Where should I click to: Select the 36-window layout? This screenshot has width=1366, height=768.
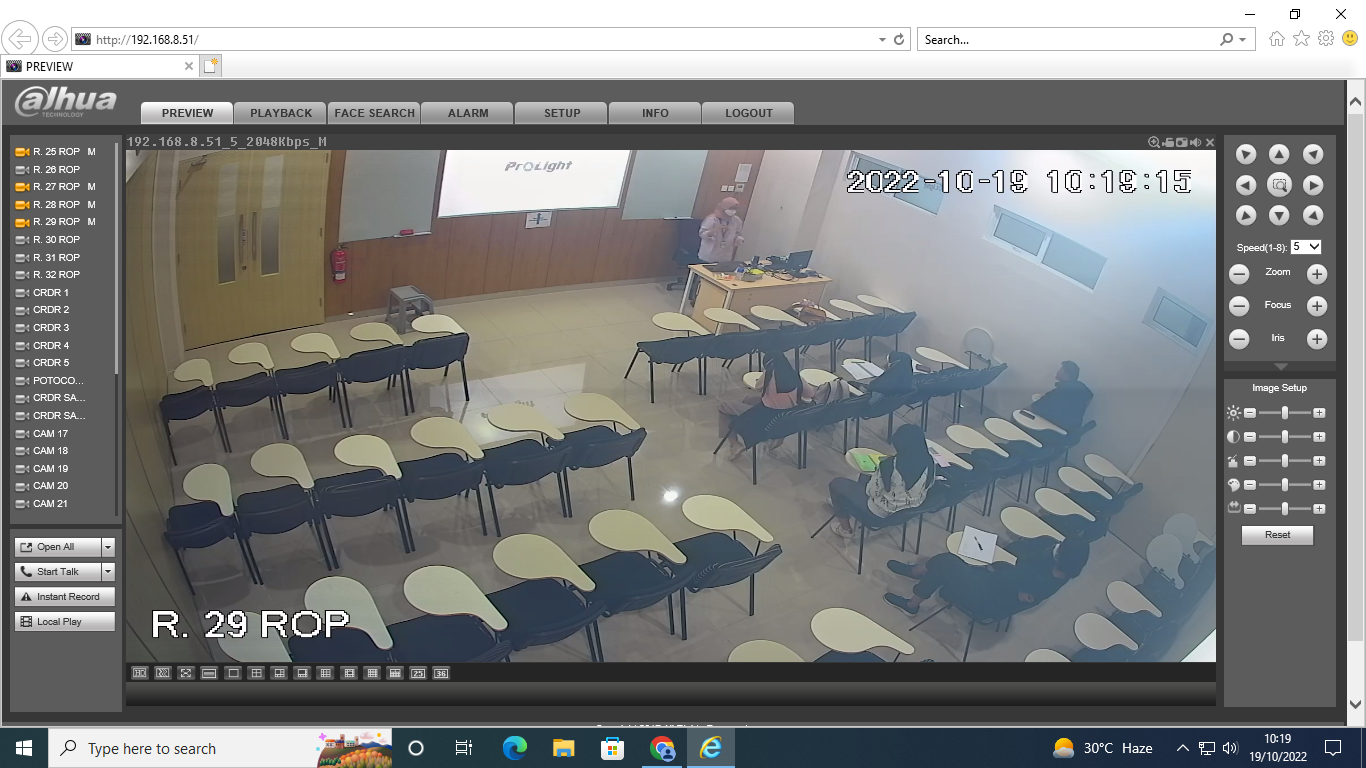pos(441,673)
